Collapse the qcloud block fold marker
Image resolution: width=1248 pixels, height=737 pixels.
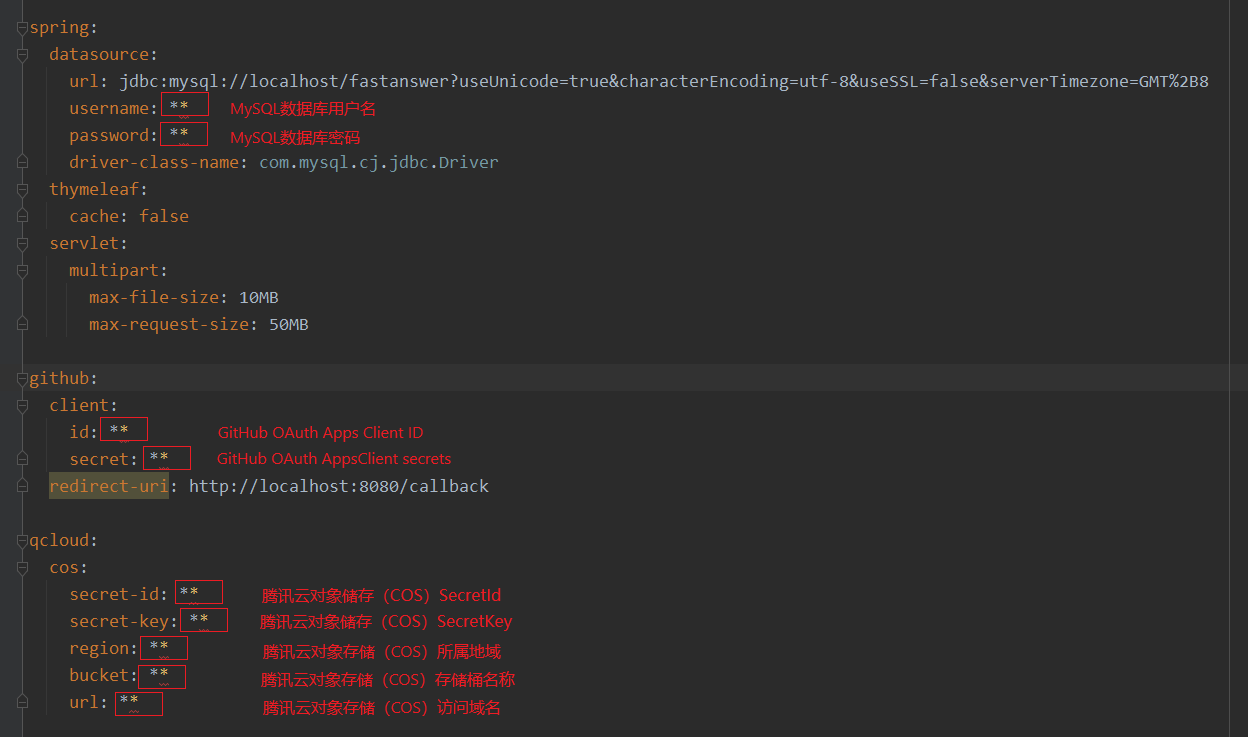click(22, 541)
